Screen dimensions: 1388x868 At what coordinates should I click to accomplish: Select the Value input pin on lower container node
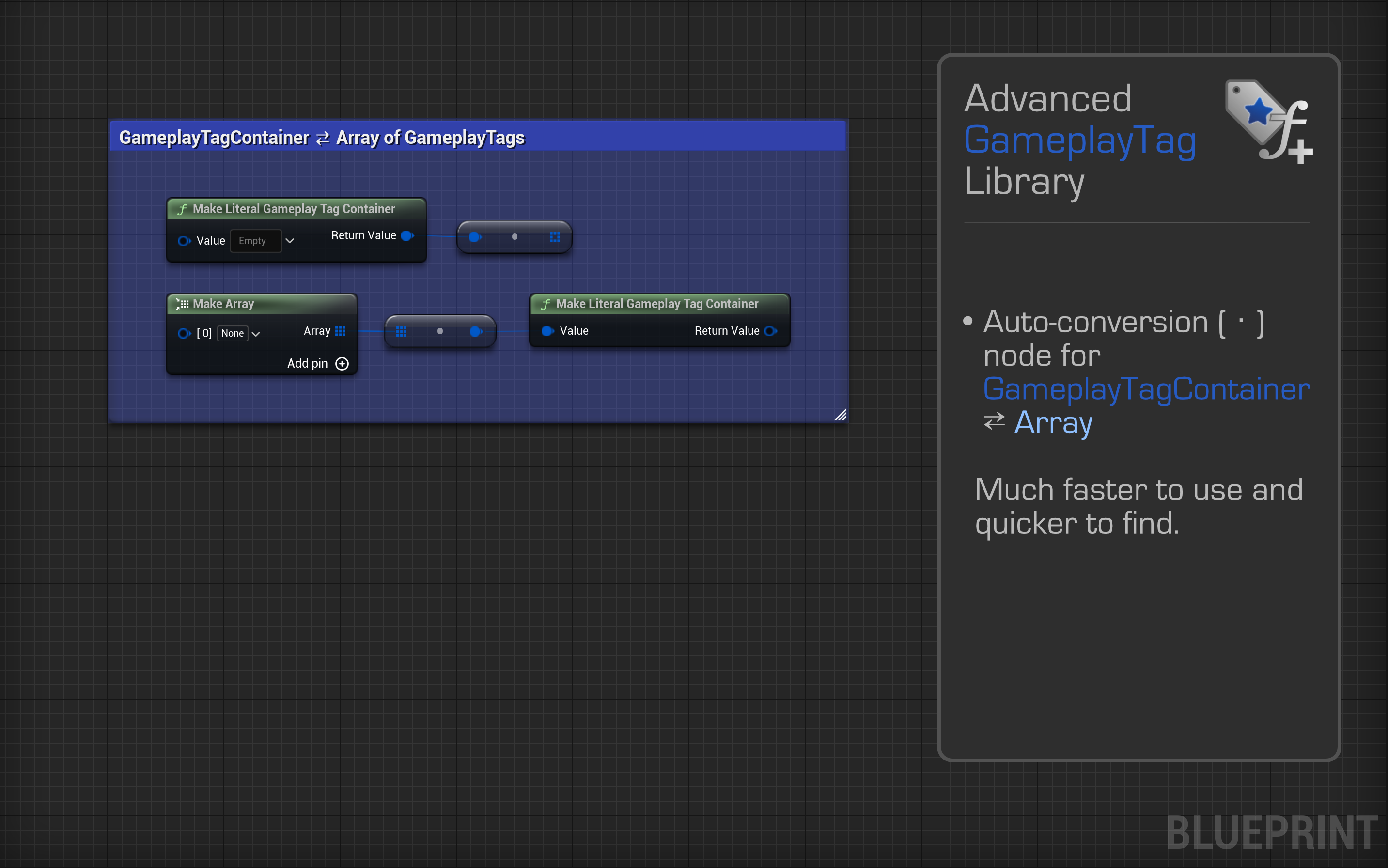point(546,331)
